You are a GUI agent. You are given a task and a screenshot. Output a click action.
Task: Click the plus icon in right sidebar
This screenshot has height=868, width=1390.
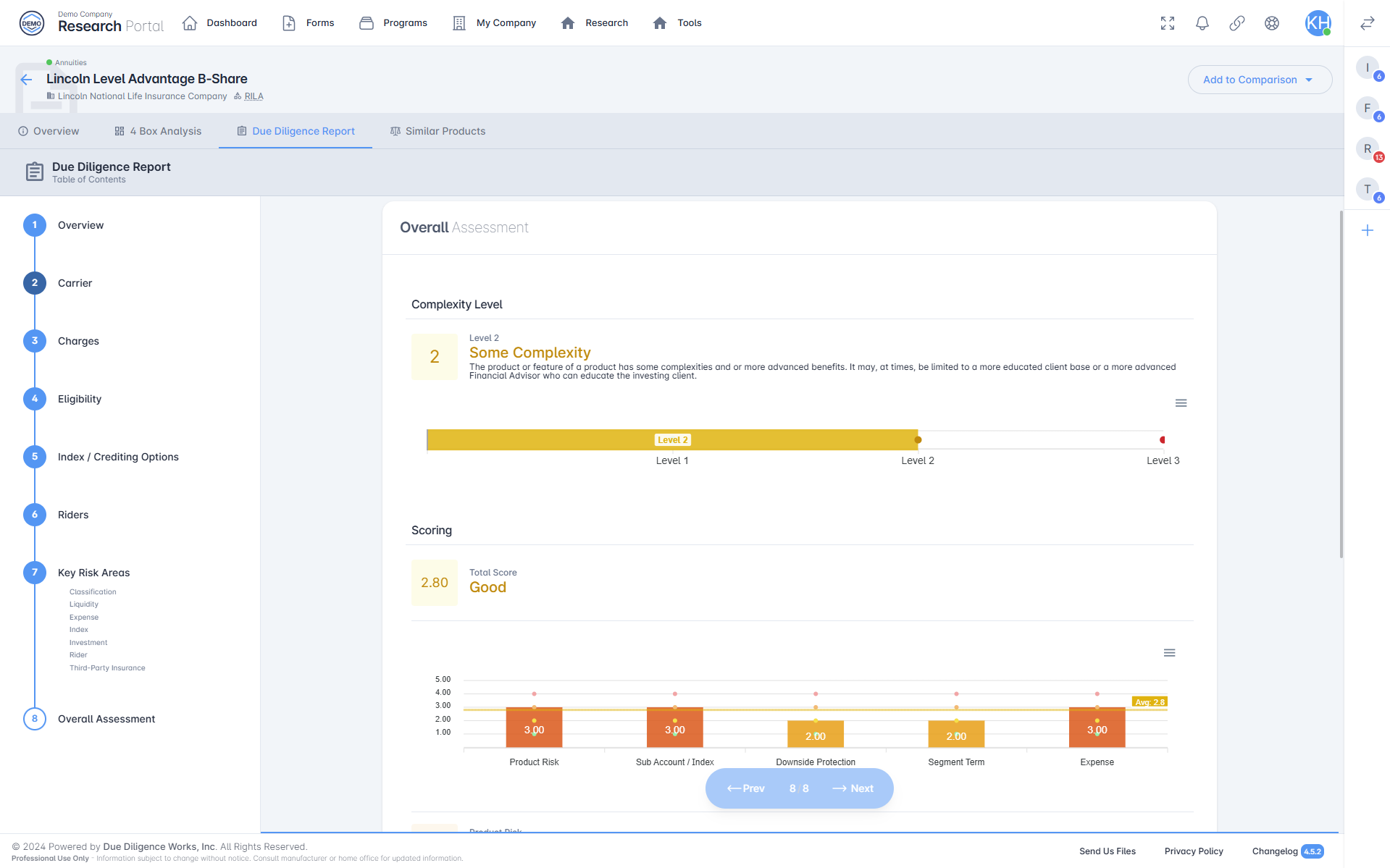(x=1368, y=230)
